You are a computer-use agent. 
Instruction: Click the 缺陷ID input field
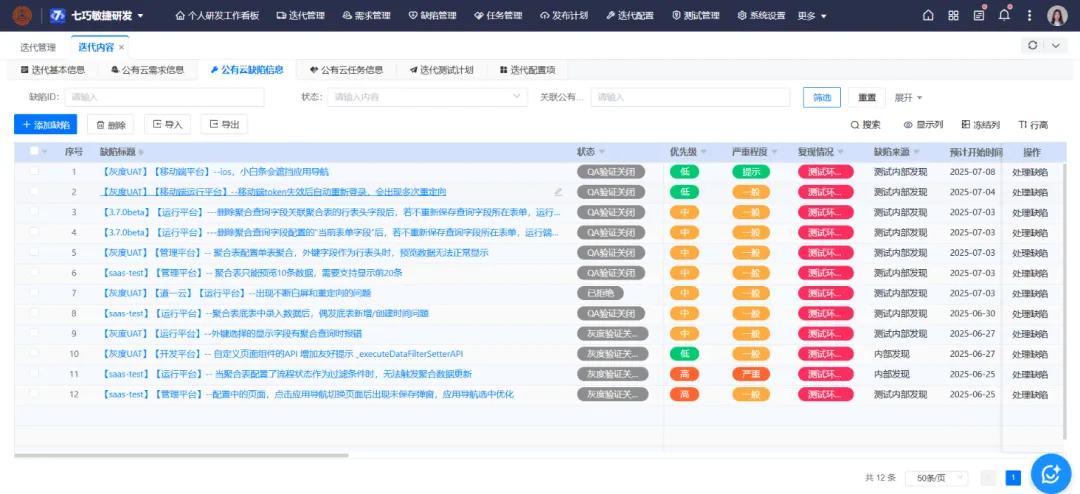coord(164,97)
